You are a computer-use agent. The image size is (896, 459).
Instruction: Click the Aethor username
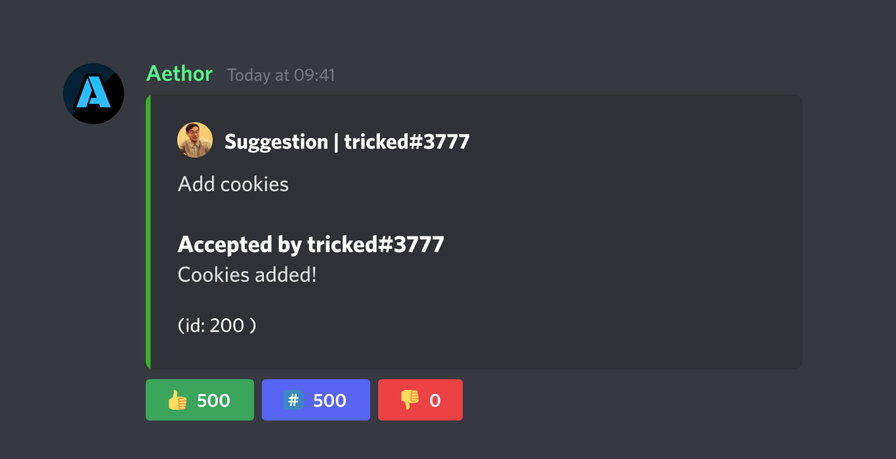coord(179,74)
